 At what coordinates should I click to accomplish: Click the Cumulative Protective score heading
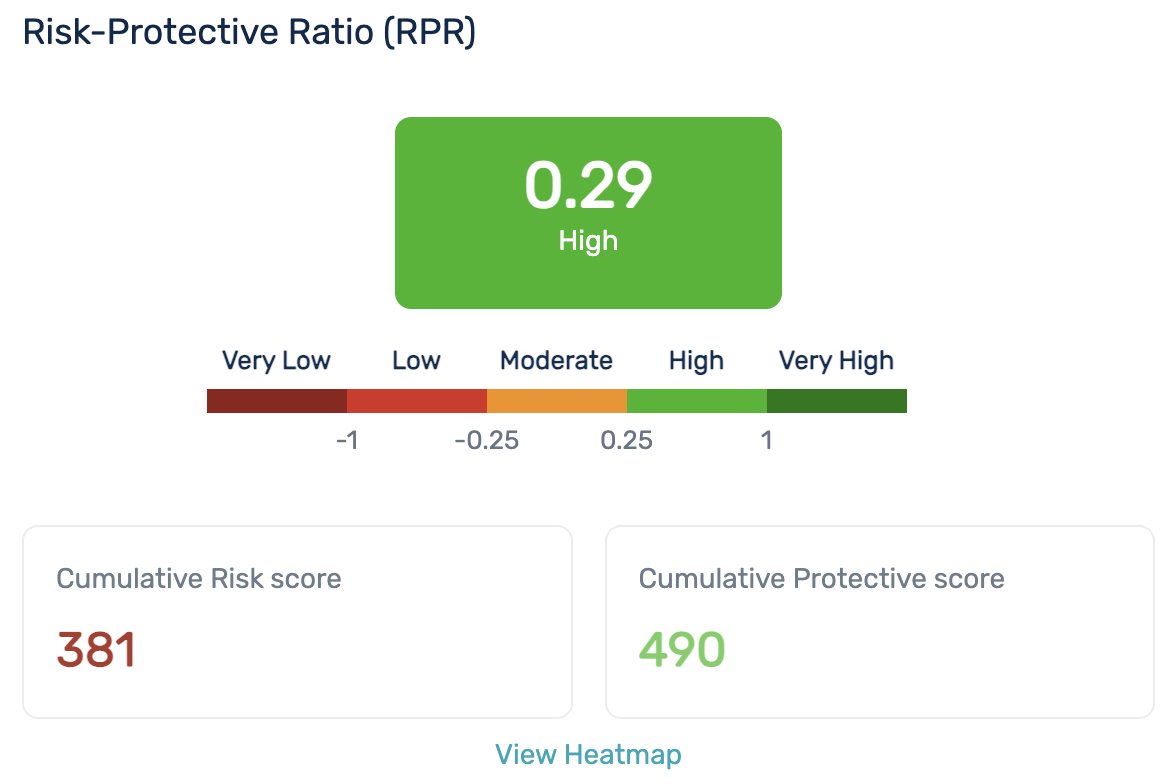821,578
